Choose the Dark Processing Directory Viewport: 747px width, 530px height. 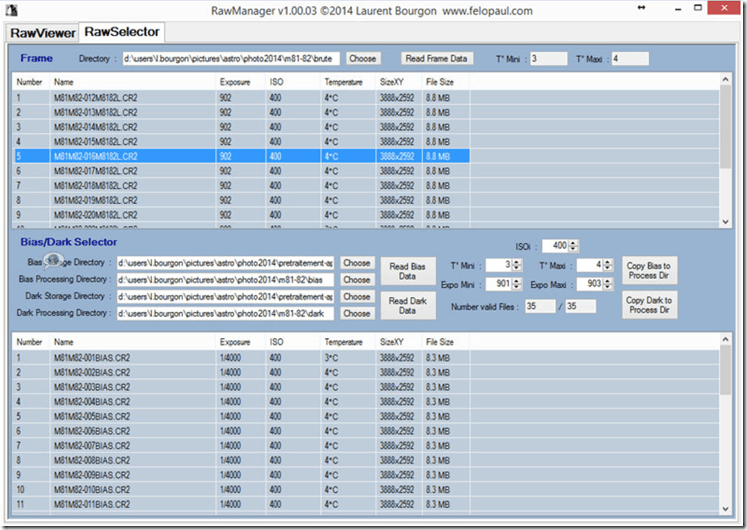(x=357, y=313)
